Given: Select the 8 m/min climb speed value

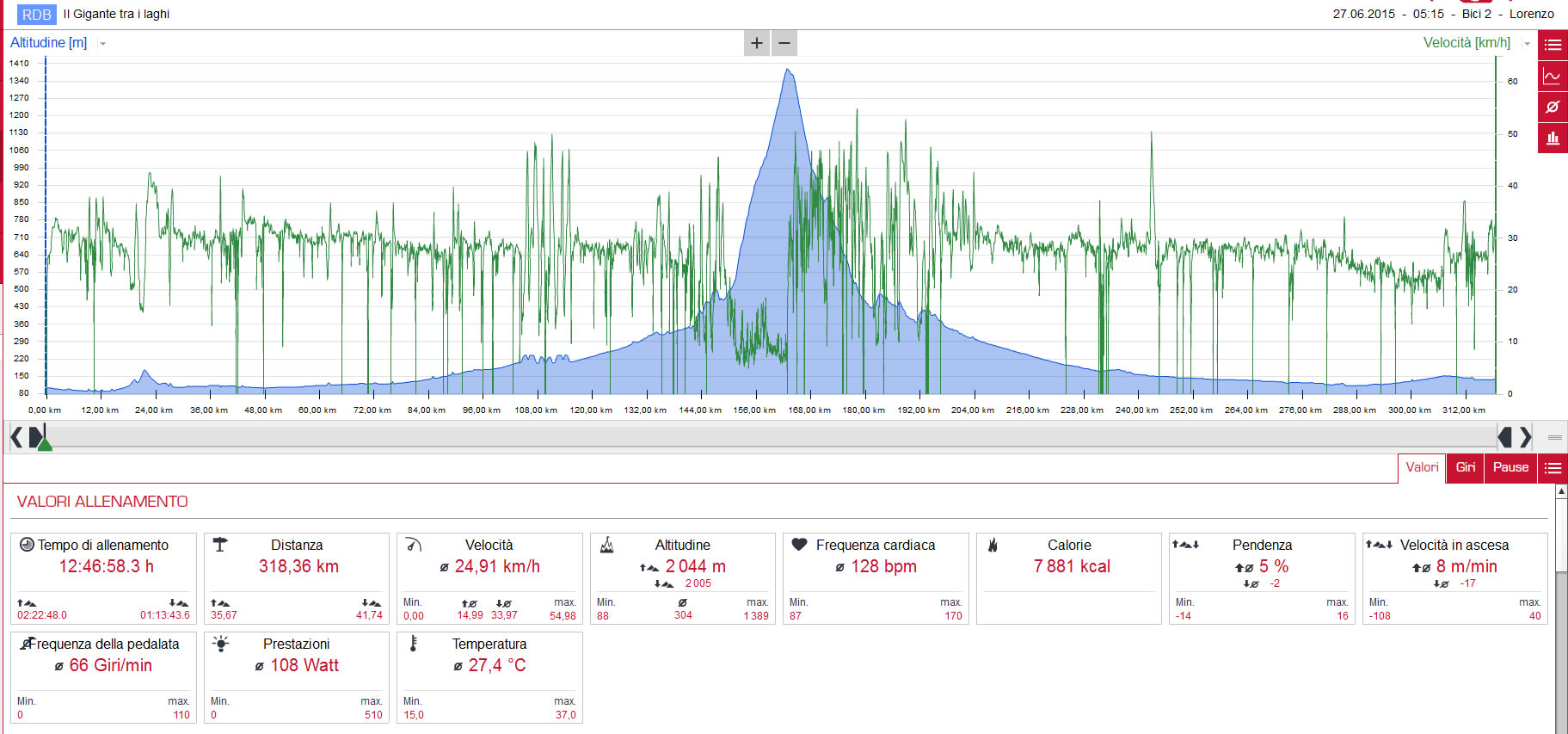Looking at the screenshot, I should (x=1467, y=566).
